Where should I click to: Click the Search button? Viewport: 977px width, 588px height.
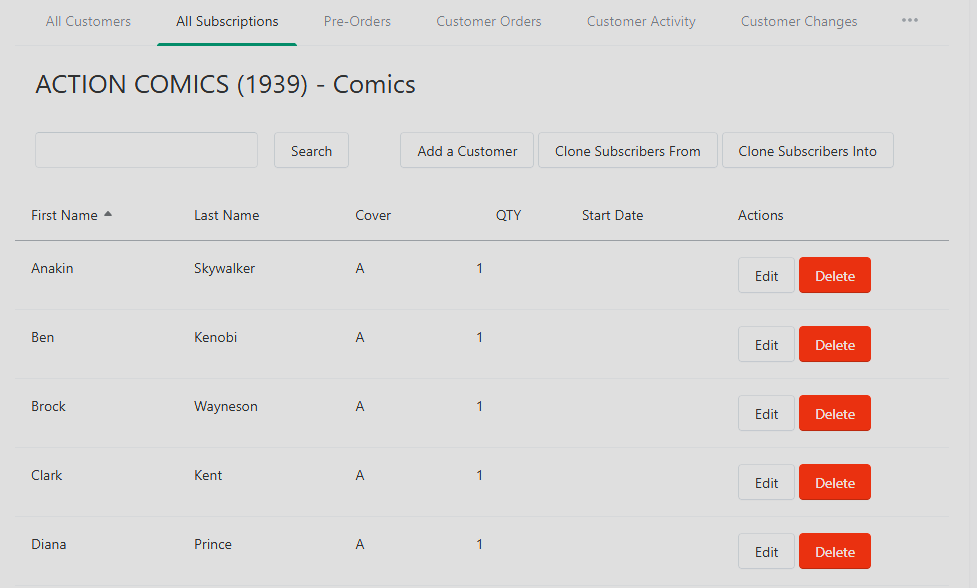tap(312, 150)
